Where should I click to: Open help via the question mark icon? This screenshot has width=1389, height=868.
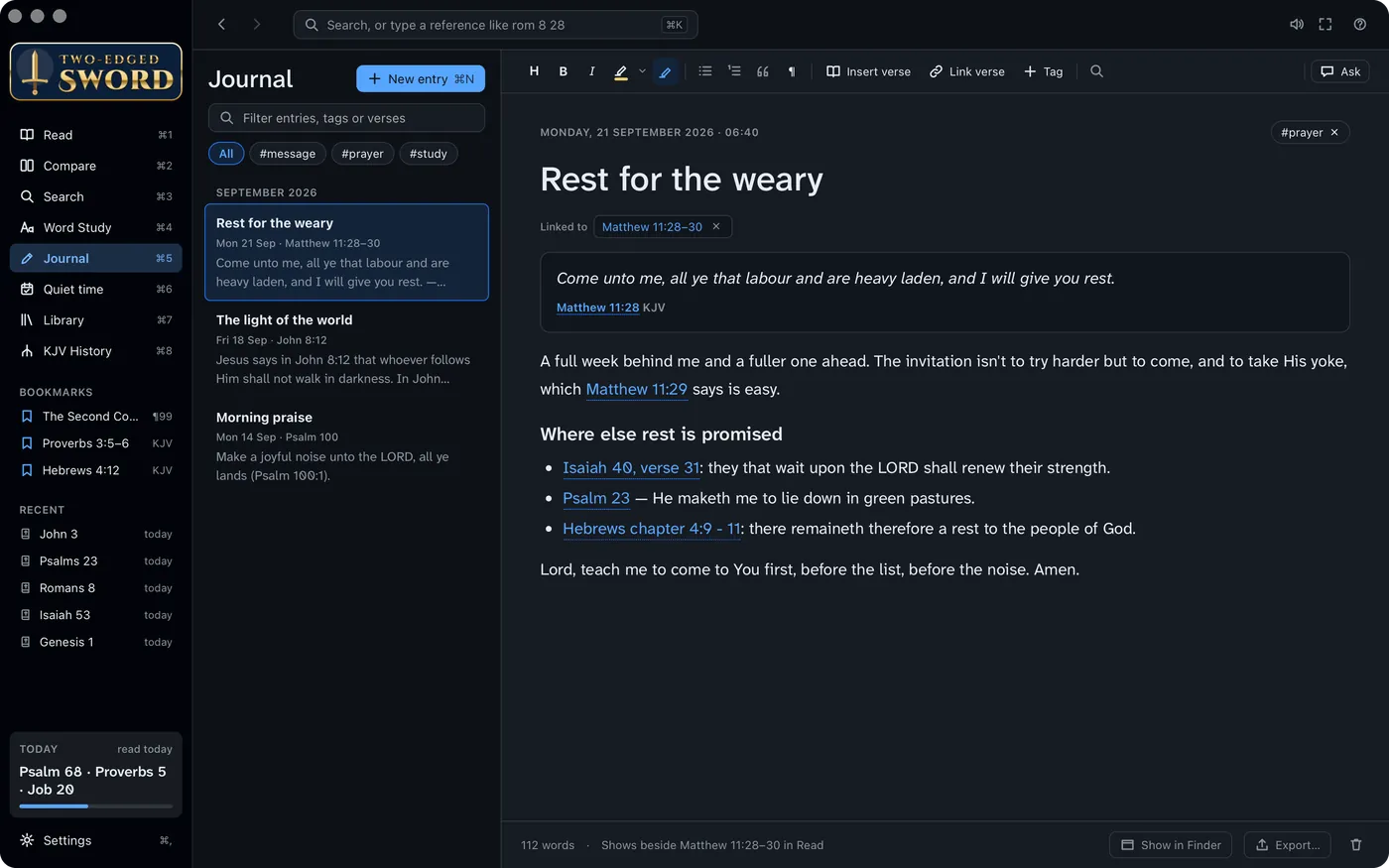click(x=1360, y=25)
